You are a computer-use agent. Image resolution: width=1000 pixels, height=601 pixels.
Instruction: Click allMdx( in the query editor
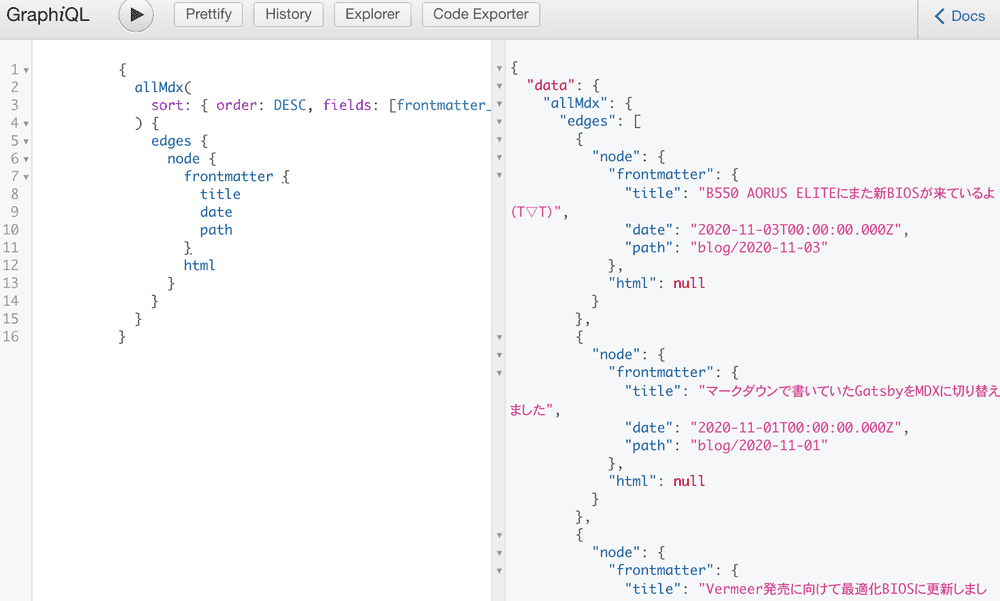tap(163, 87)
